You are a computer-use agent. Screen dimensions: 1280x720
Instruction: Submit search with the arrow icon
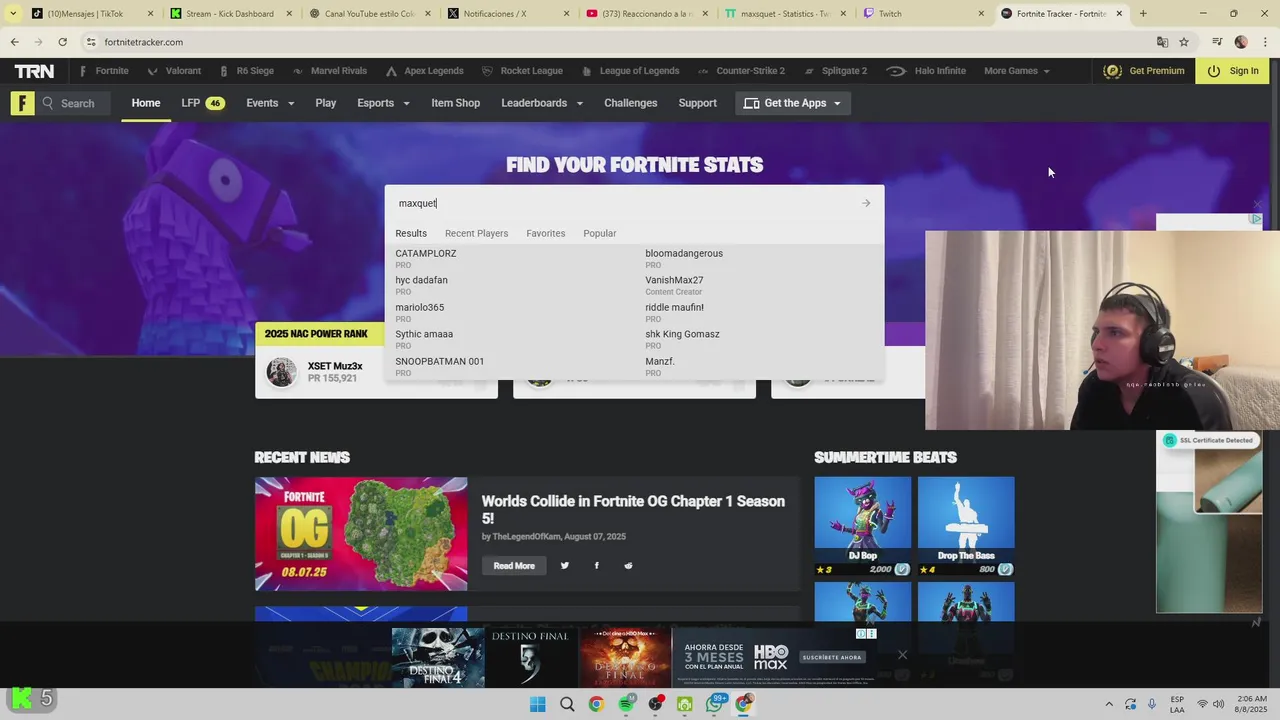[x=866, y=203]
